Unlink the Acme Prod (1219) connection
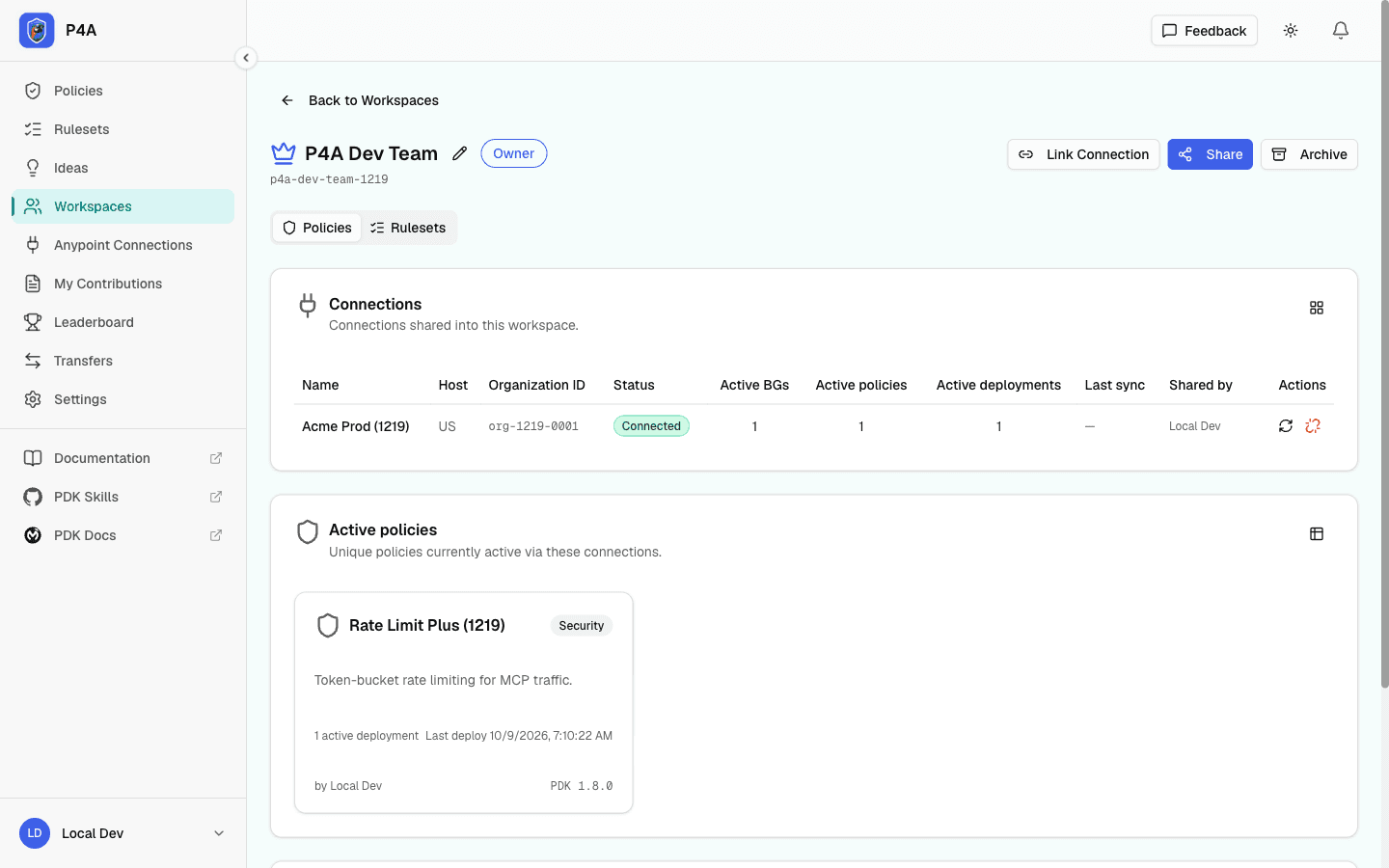1389x868 pixels. (1313, 426)
